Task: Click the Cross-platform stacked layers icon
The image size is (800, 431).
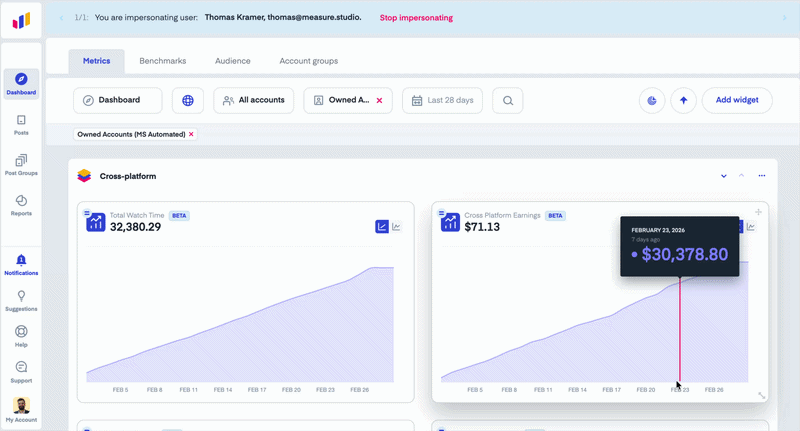Action: click(84, 176)
